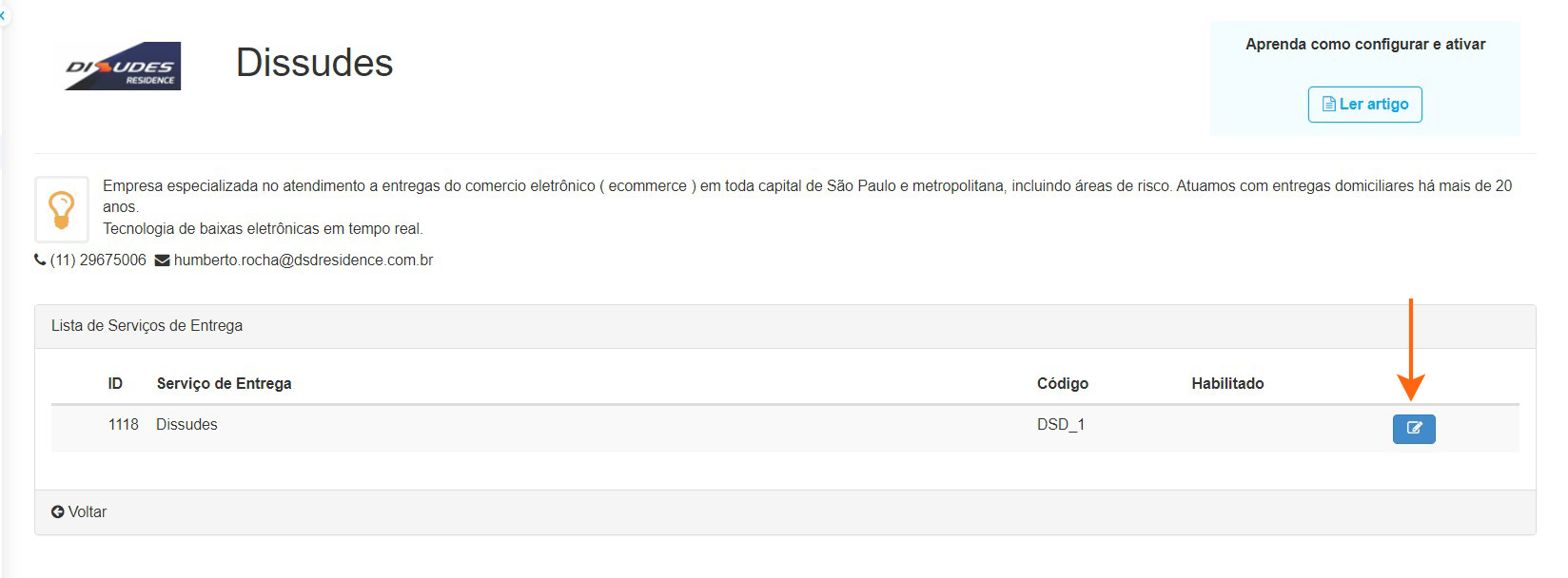Click the Serviço de Entrega column header

pyautogui.click(x=224, y=384)
